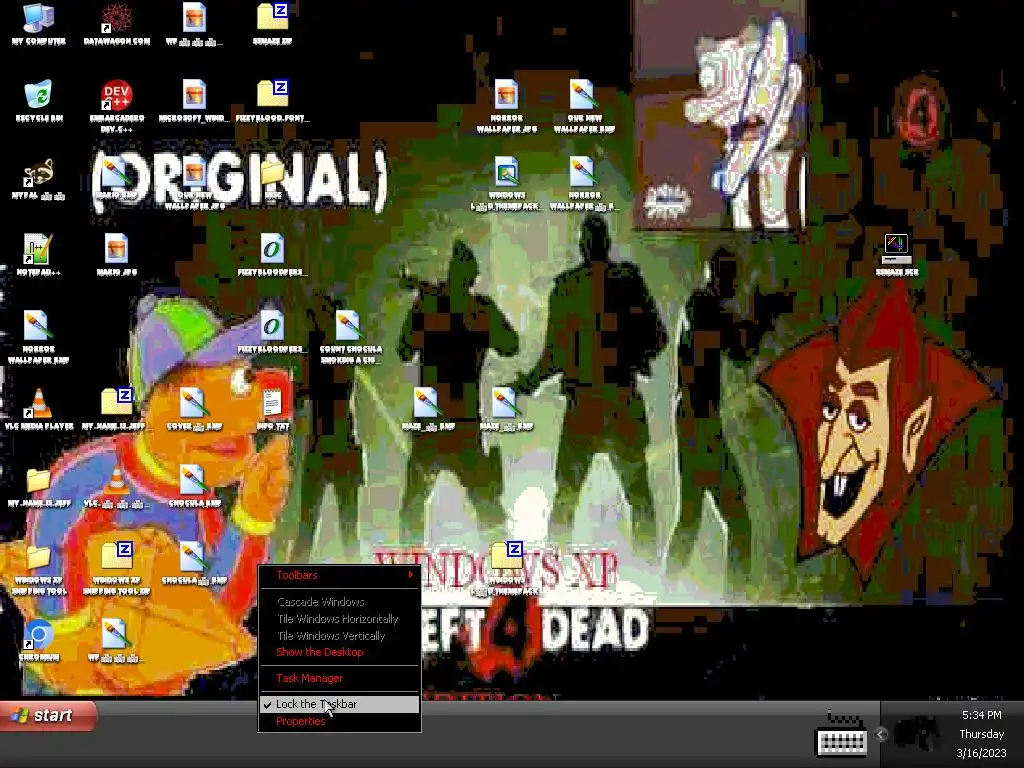Select Tile Windows Vertically menu entry

pos(340,635)
